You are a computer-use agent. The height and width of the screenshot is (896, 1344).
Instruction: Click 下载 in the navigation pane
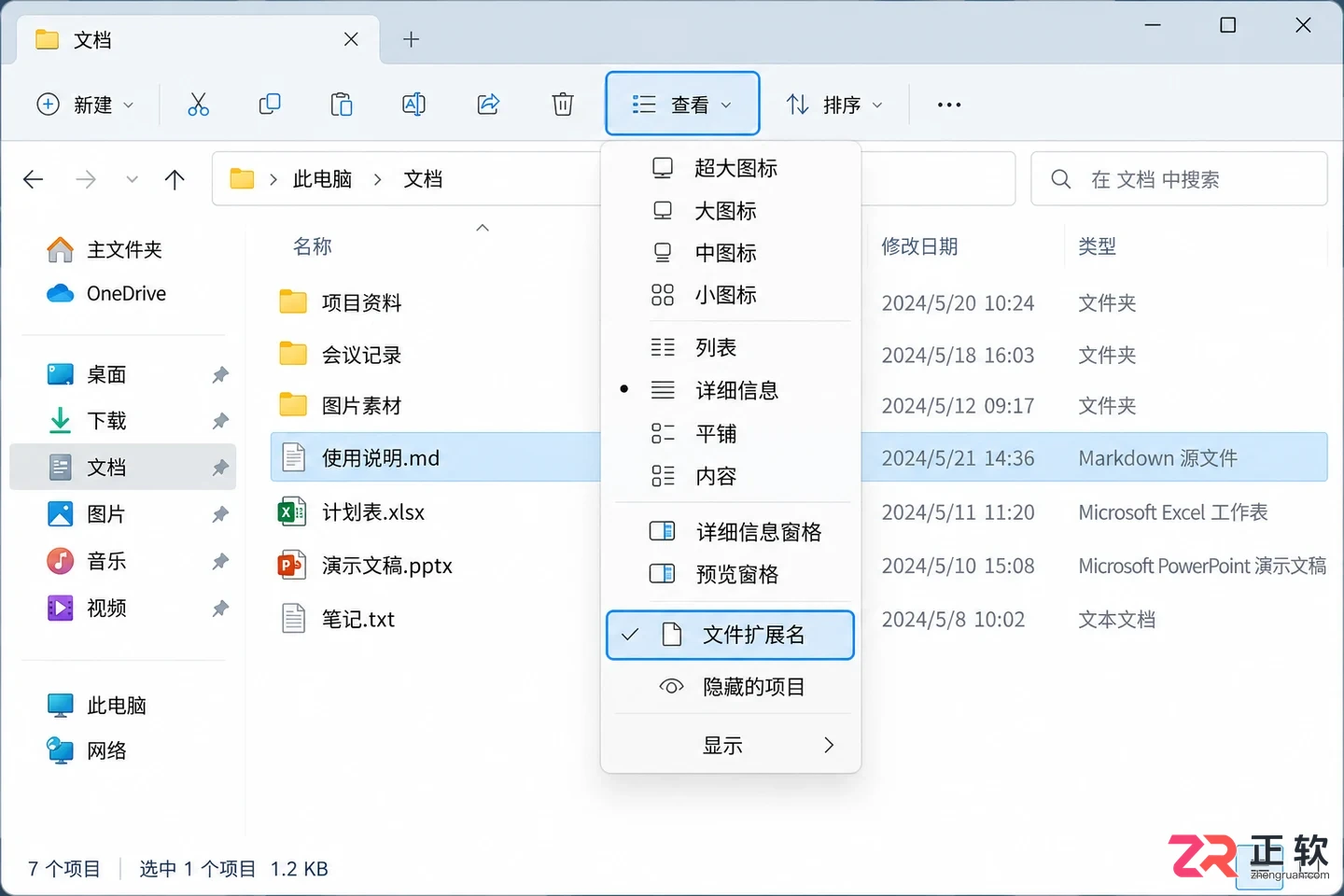click(x=123, y=421)
